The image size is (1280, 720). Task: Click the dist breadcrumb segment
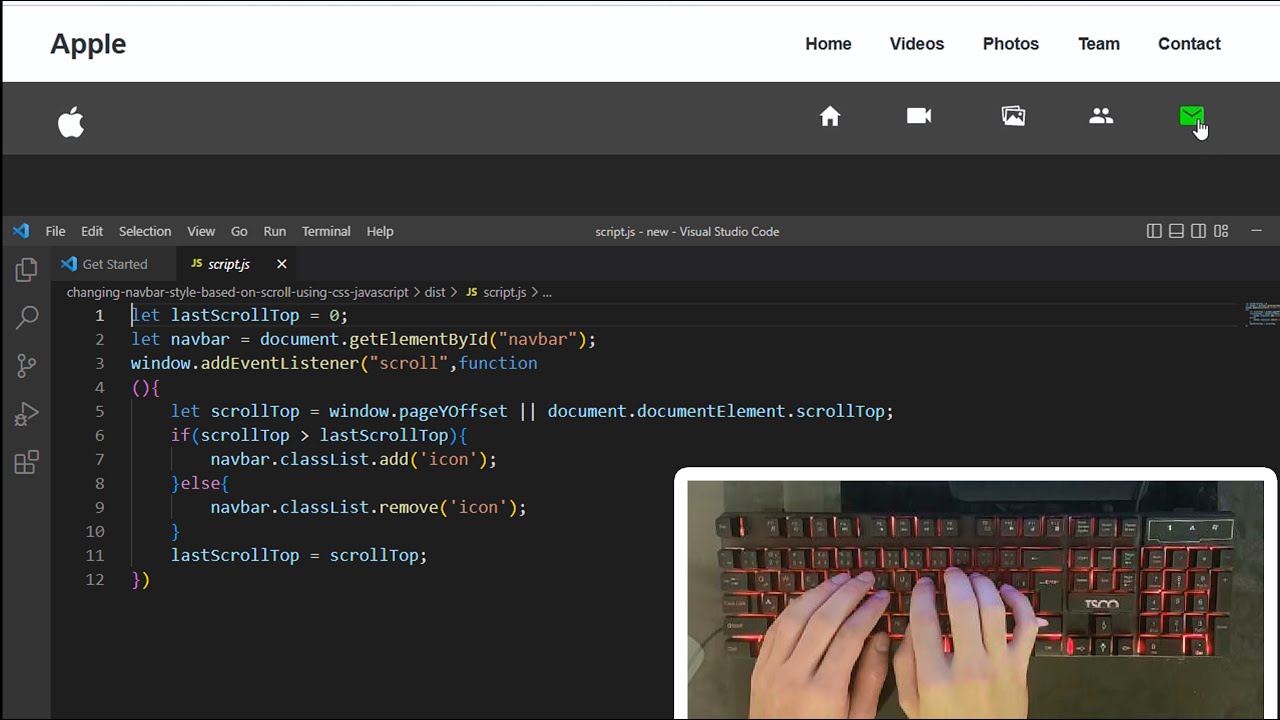click(435, 292)
